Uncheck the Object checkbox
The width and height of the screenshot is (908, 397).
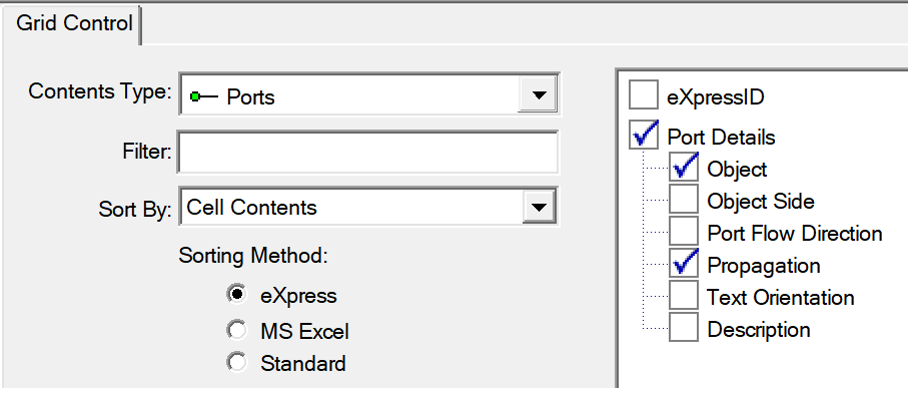684,167
